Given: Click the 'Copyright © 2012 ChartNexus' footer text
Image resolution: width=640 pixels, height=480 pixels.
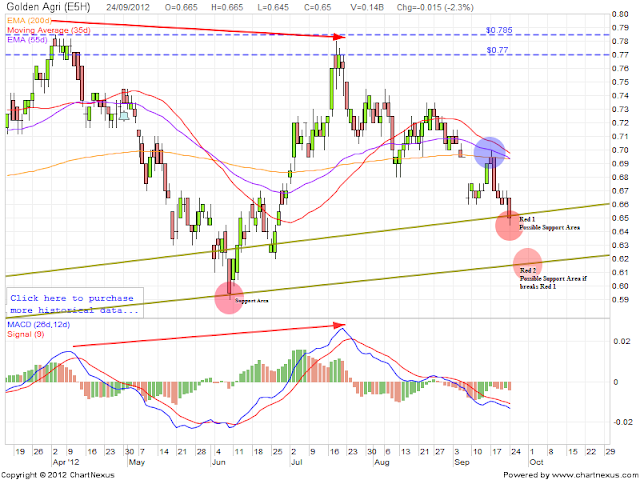Looking at the screenshot, I should (58, 475).
